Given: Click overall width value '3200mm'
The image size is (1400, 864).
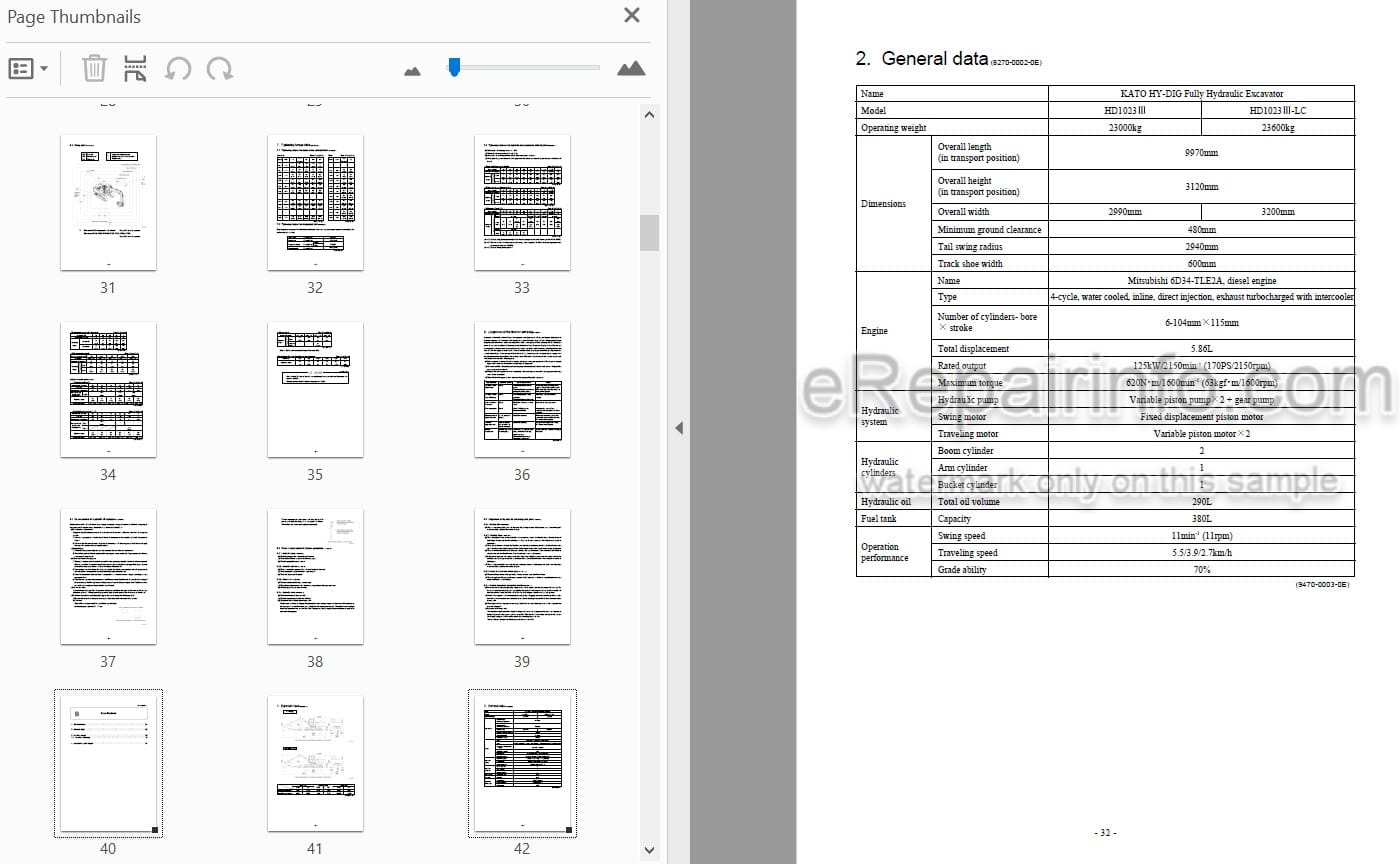Looking at the screenshot, I should point(1278,211).
